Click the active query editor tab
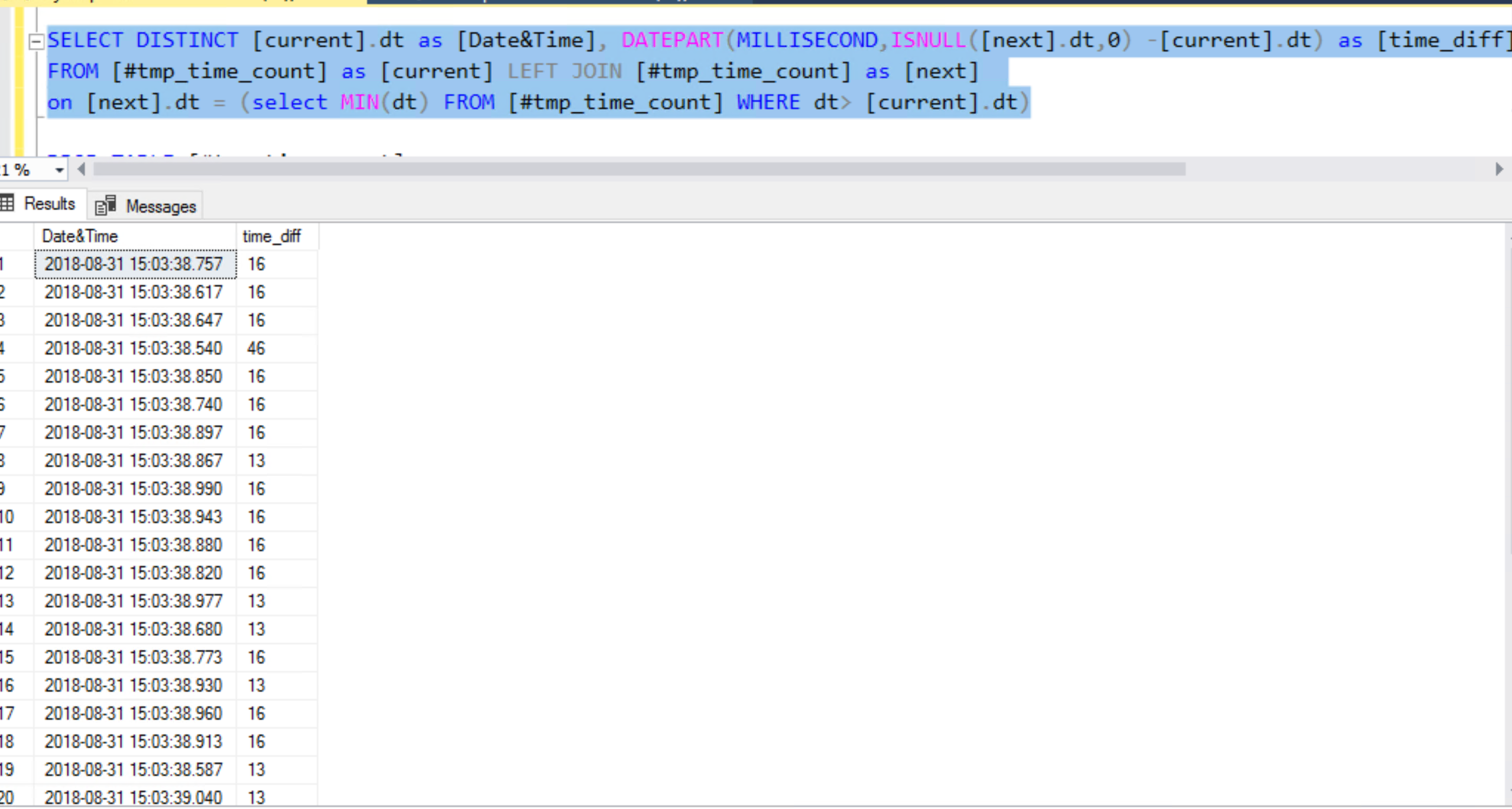Screen dimensions: 1512x809 click(177, 2)
